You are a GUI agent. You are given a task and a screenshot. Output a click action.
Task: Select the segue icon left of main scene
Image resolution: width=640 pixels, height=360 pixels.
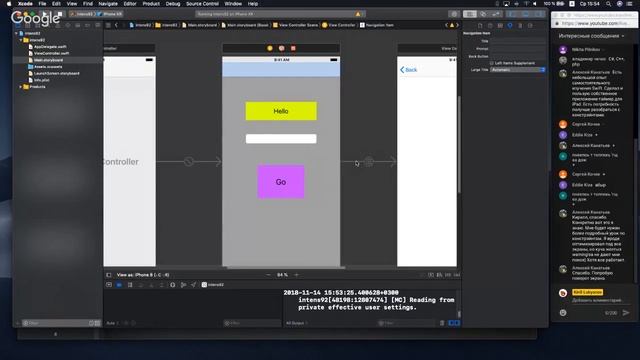pos(188,162)
